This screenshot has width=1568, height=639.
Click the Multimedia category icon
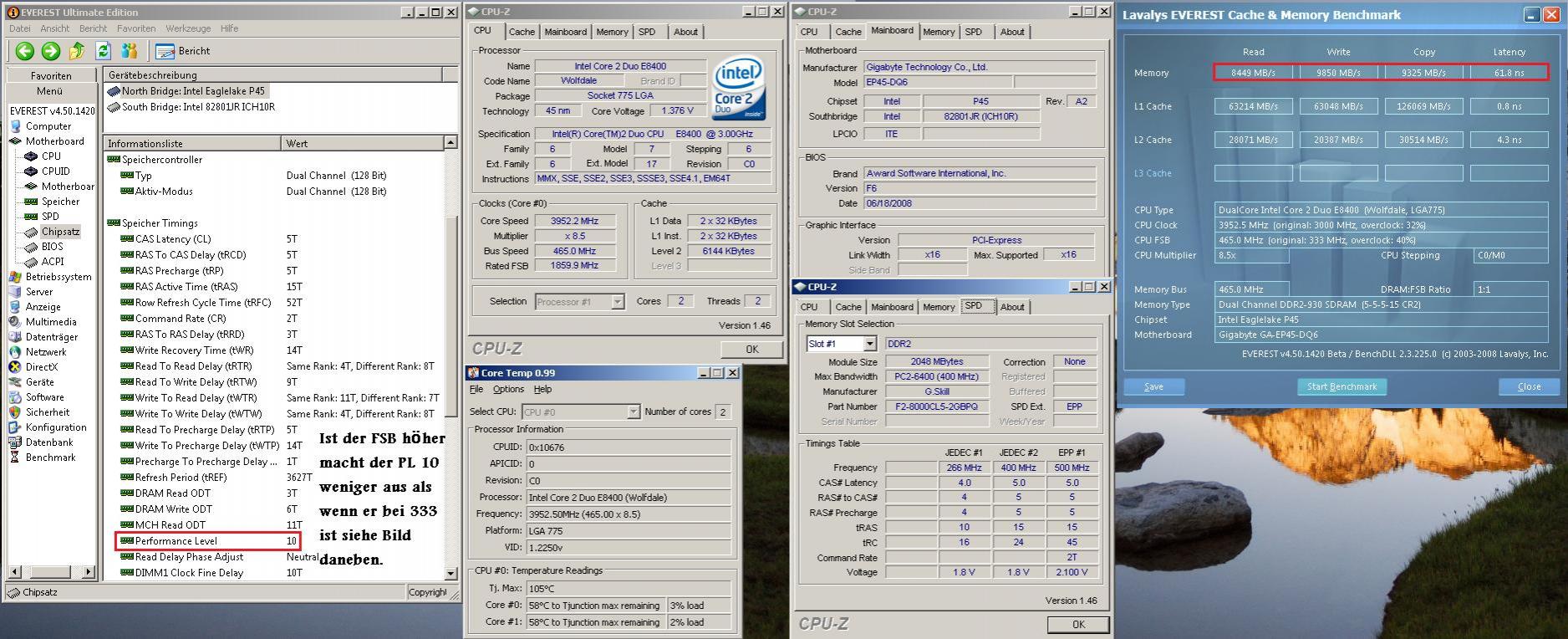click(15, 322)
